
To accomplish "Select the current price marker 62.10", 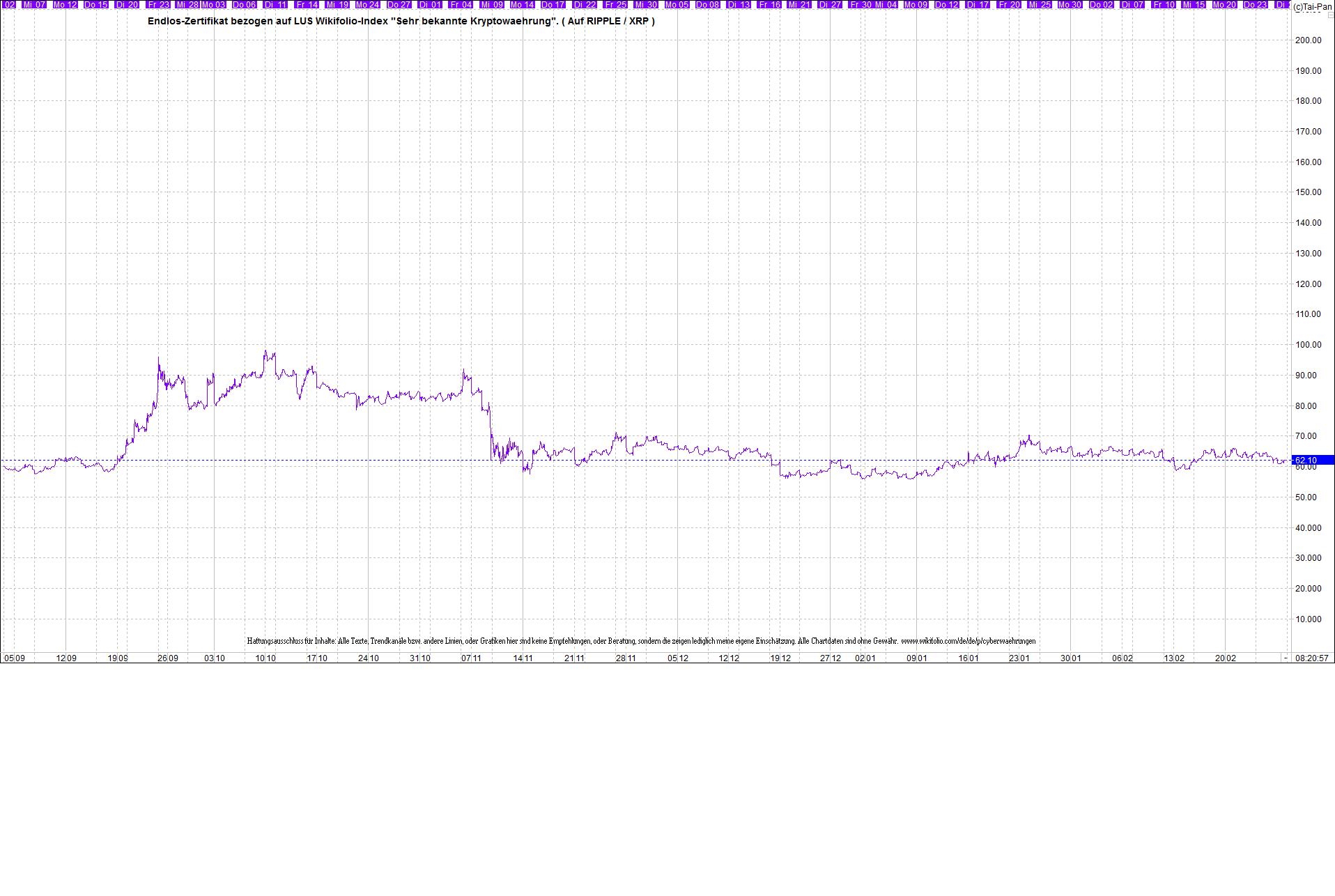I will tap(1313, 460).
